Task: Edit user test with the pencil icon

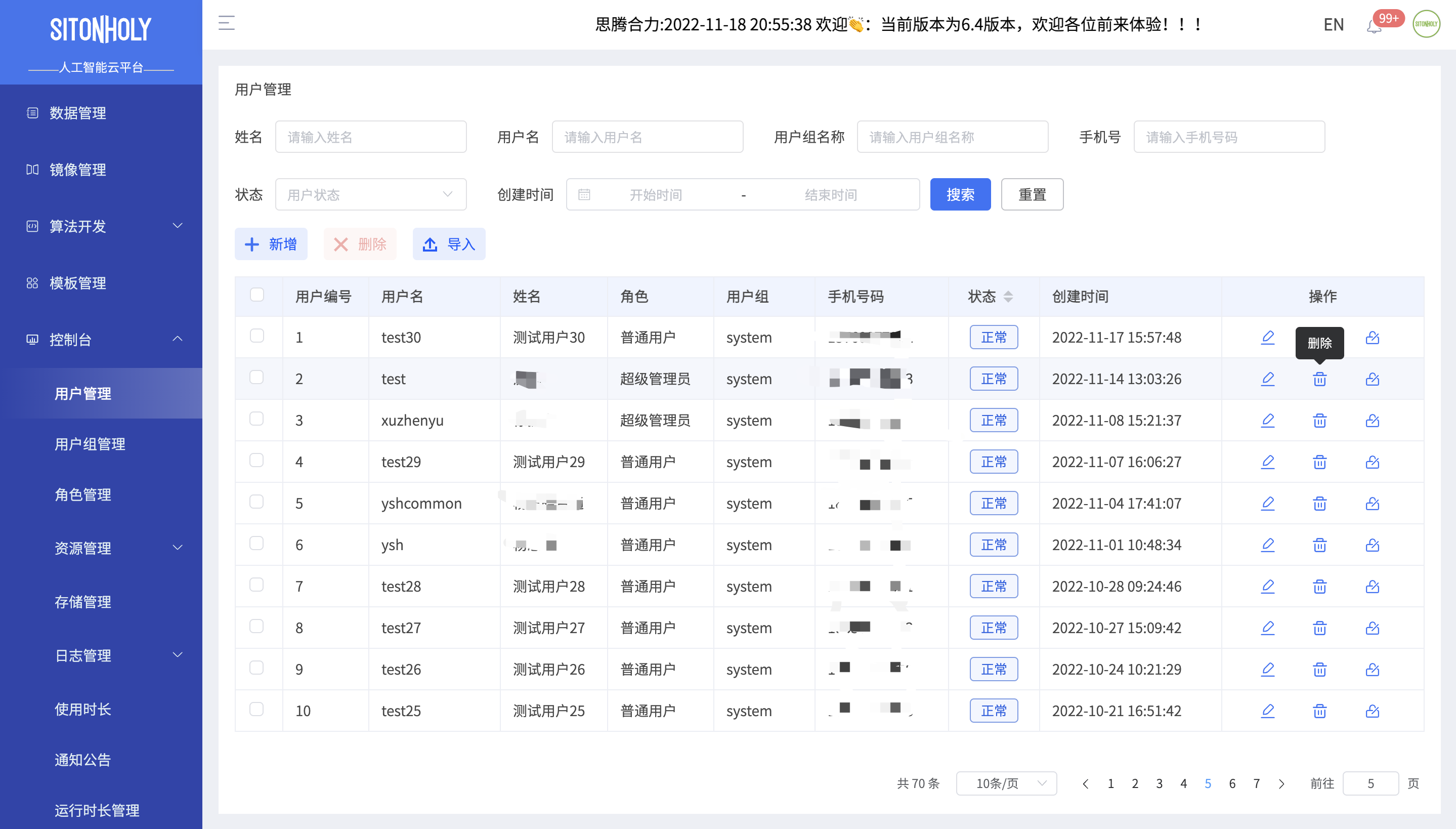Action: tap(1267, 379)
